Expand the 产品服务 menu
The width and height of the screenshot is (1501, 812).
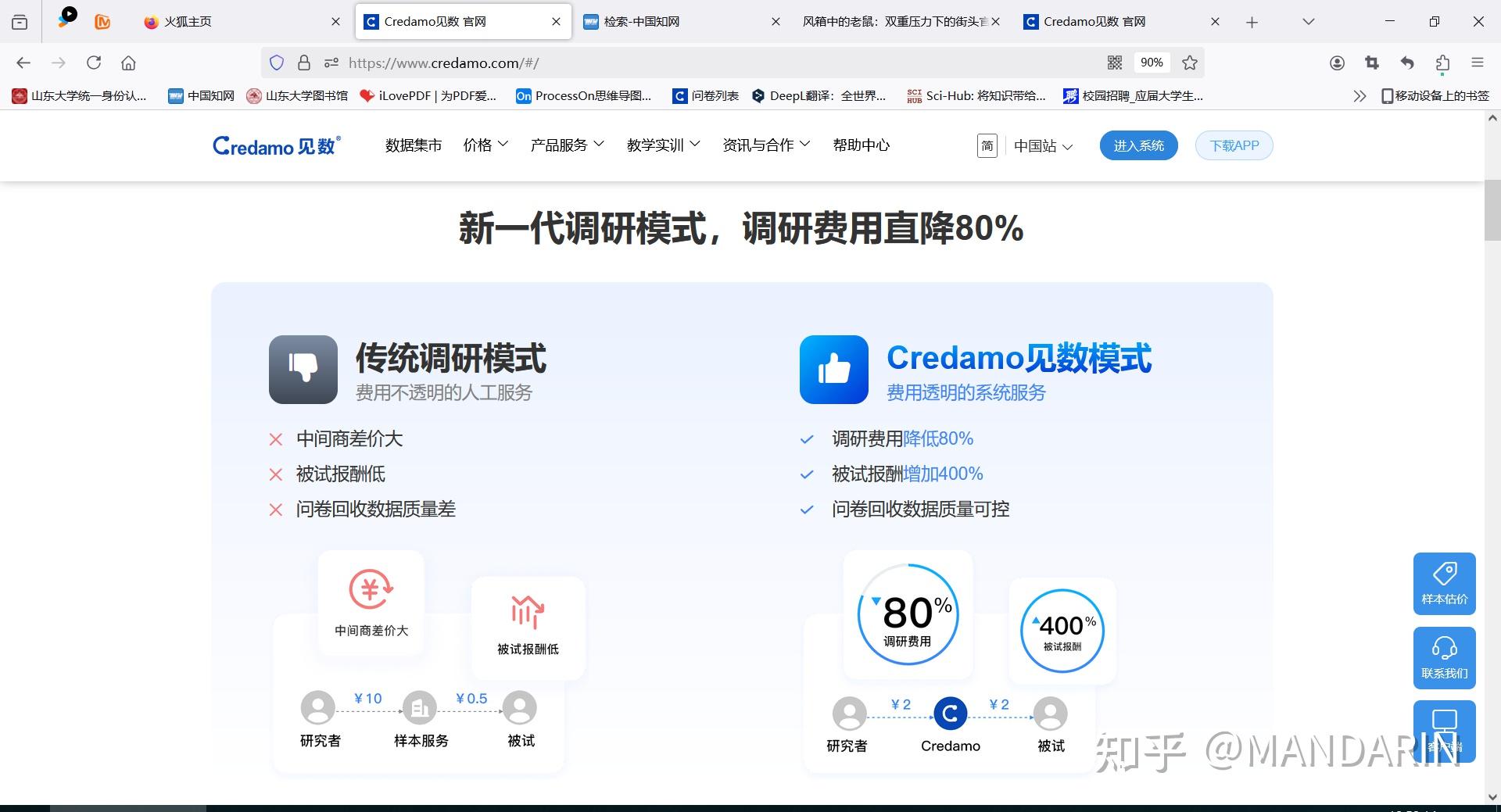click(566, 145)
